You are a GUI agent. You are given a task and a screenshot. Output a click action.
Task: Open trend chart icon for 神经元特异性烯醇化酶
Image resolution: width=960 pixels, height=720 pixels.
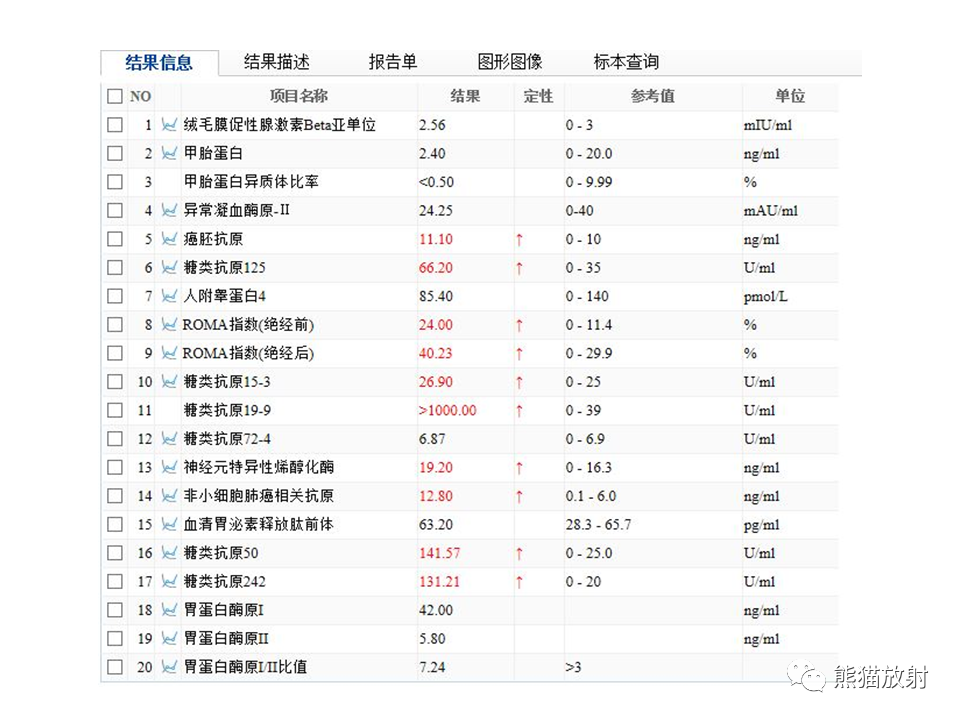(169, 468)
